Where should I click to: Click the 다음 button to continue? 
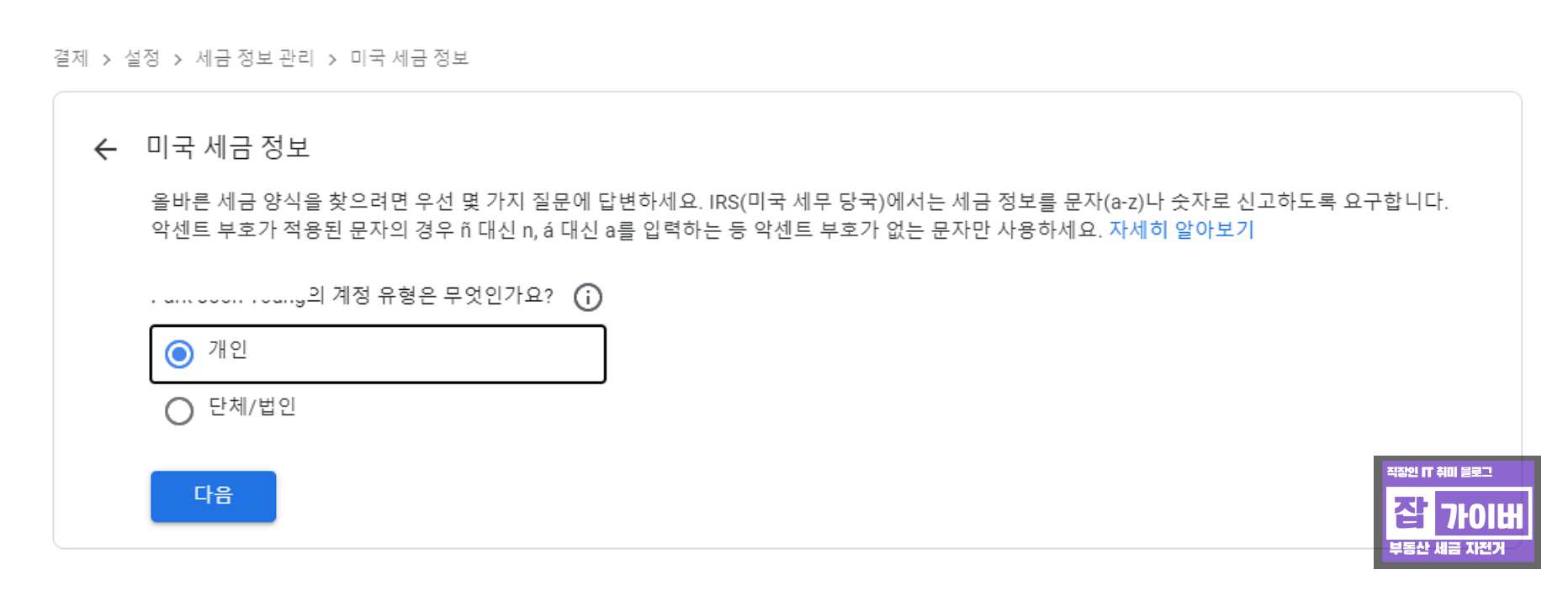212,496
